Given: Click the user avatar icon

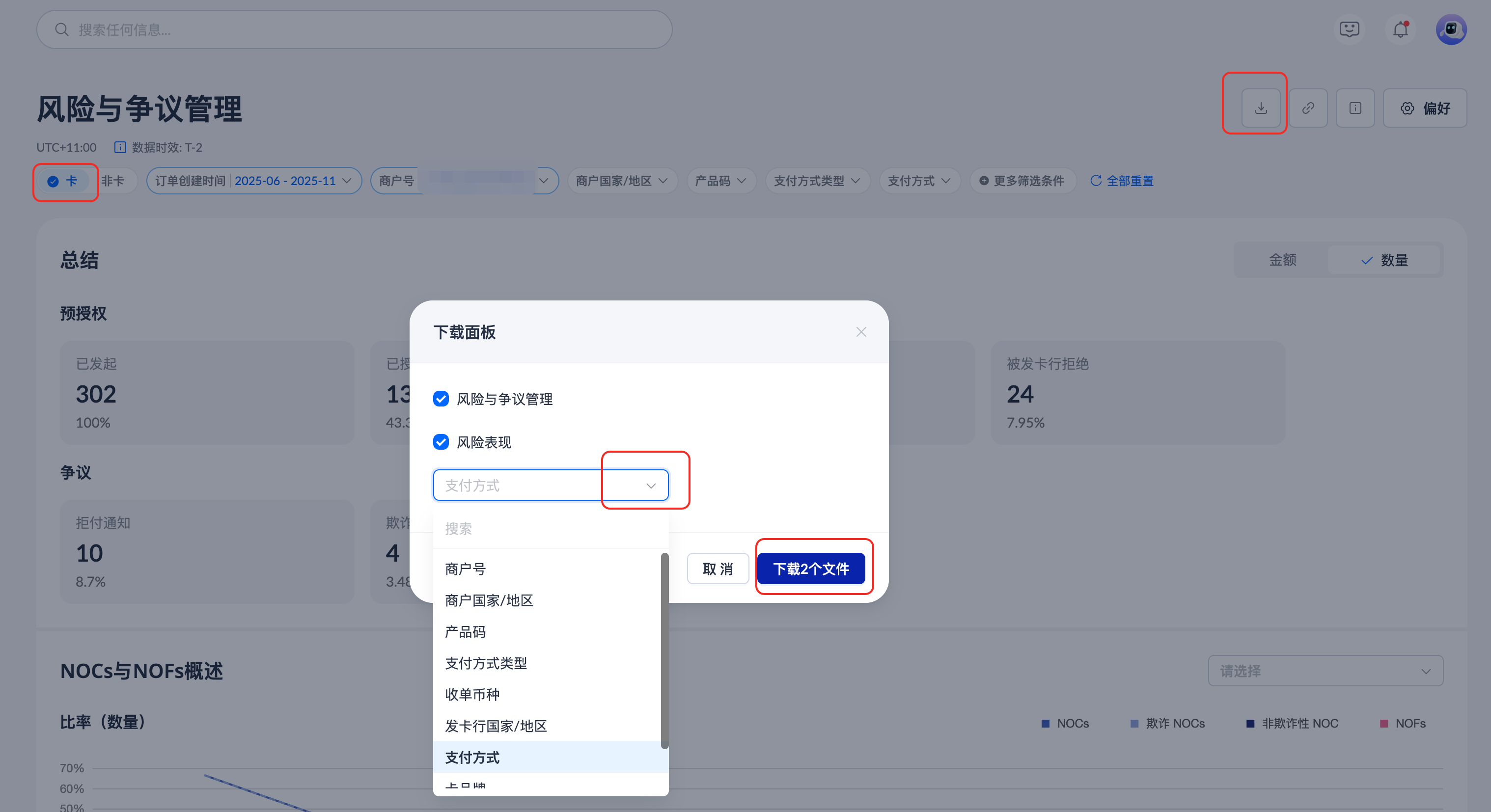Looking at the screenshot, I should pos(1451,29).
